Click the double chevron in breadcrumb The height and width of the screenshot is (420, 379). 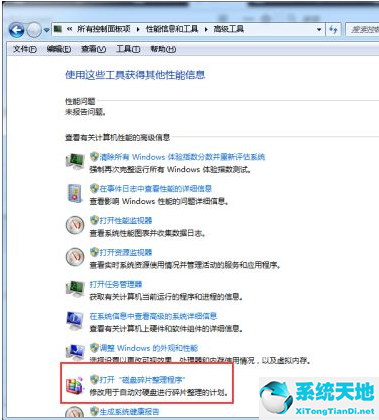coord(69,29)
